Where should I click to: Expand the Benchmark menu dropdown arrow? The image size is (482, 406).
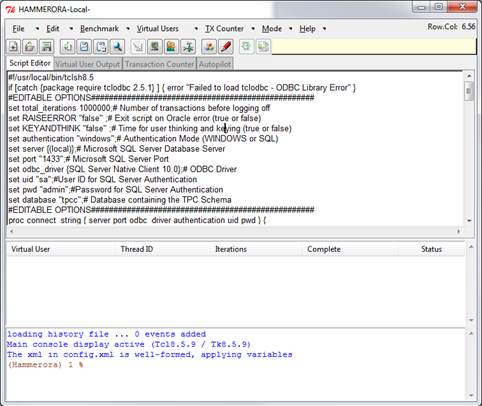click(128, 29)
